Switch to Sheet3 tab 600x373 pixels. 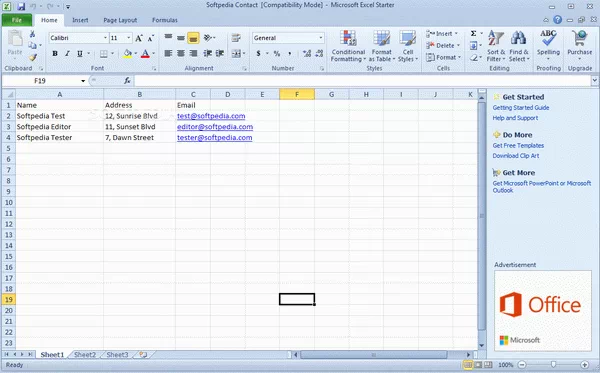point(117,355)
